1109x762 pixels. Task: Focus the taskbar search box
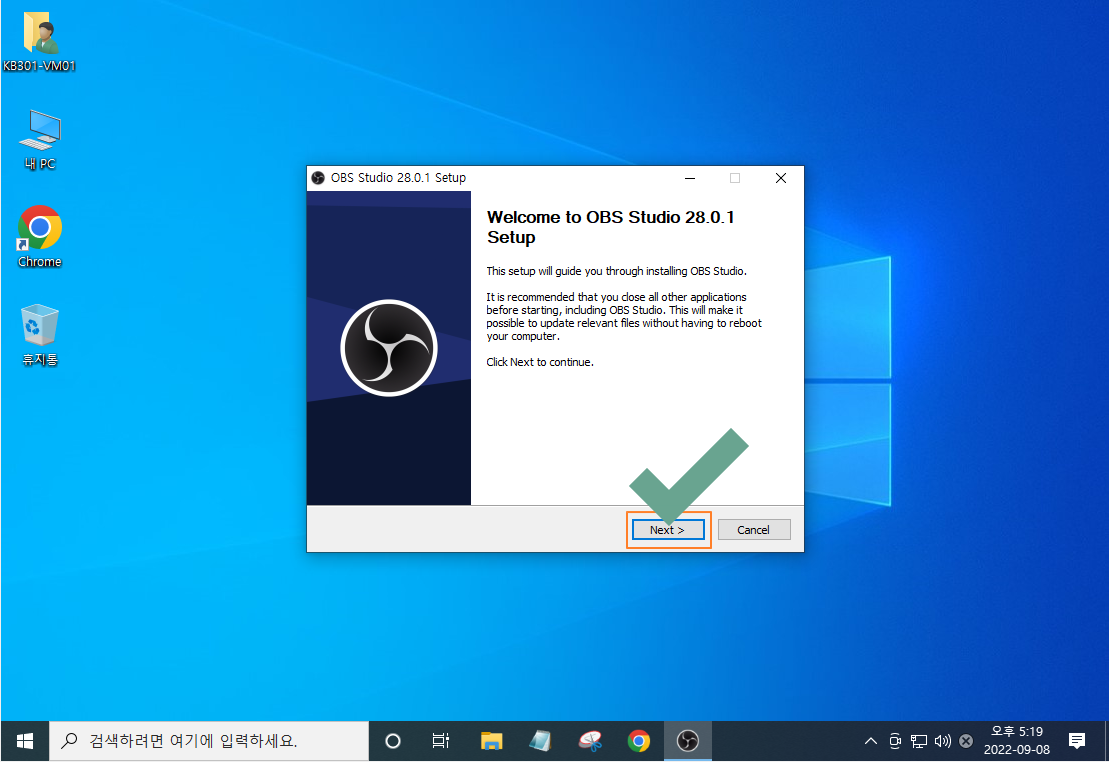pos(209,741)
